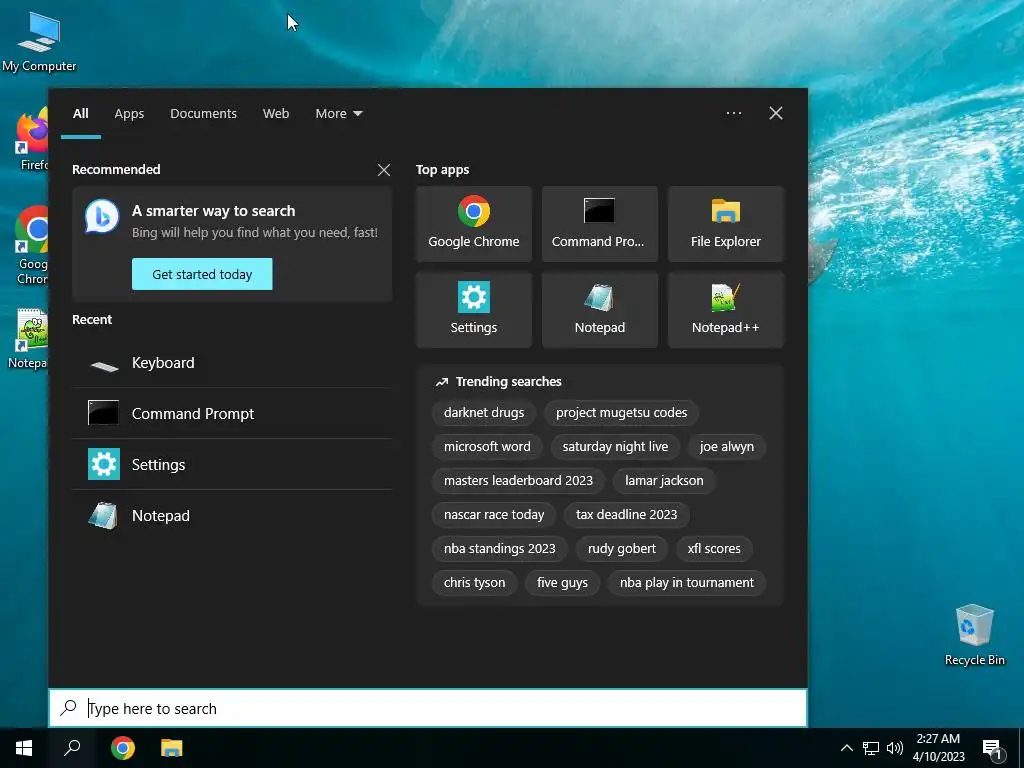Open Chrome from the taskbar

122,748
